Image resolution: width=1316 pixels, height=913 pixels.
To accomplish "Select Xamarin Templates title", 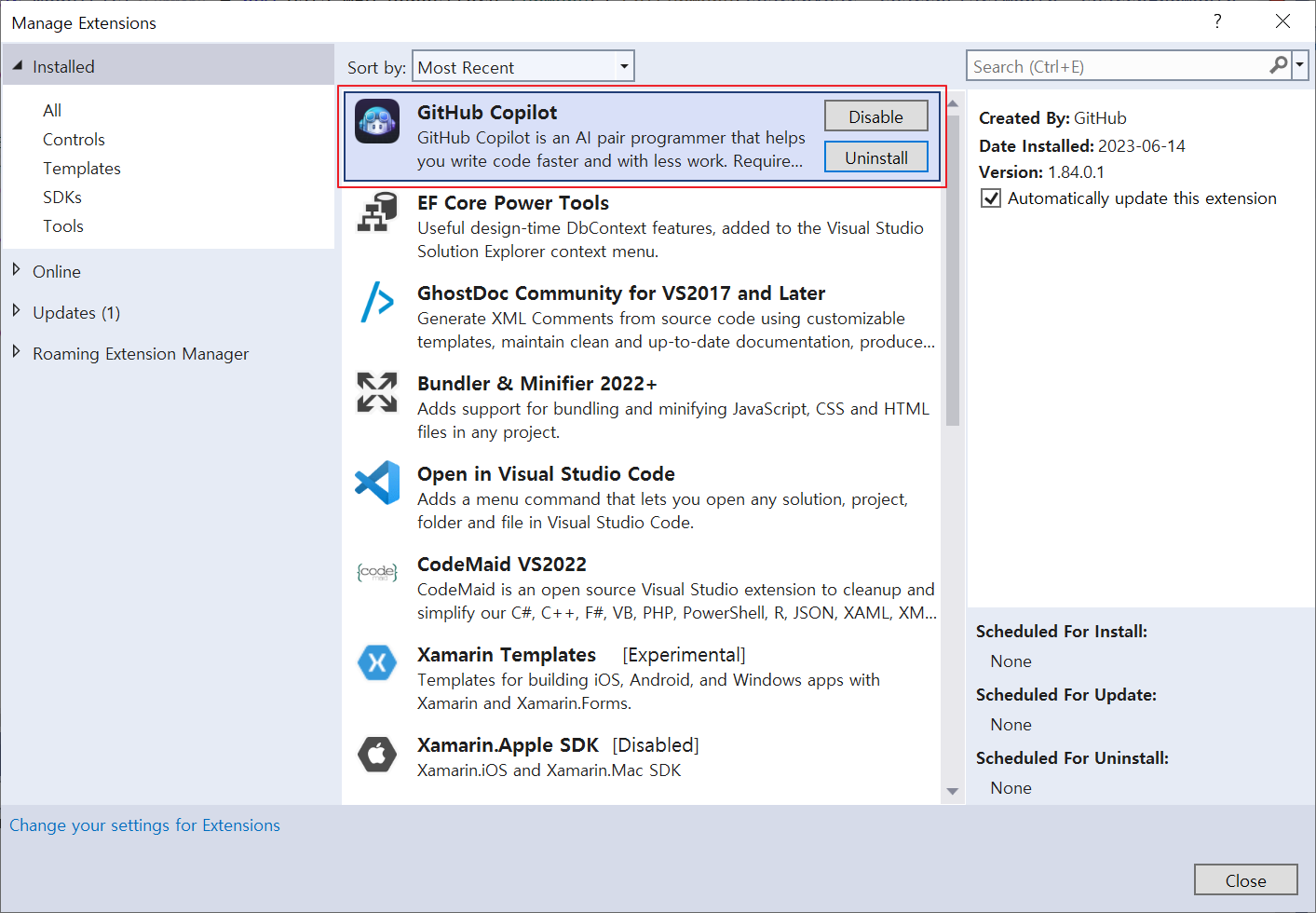I will 507,654.
